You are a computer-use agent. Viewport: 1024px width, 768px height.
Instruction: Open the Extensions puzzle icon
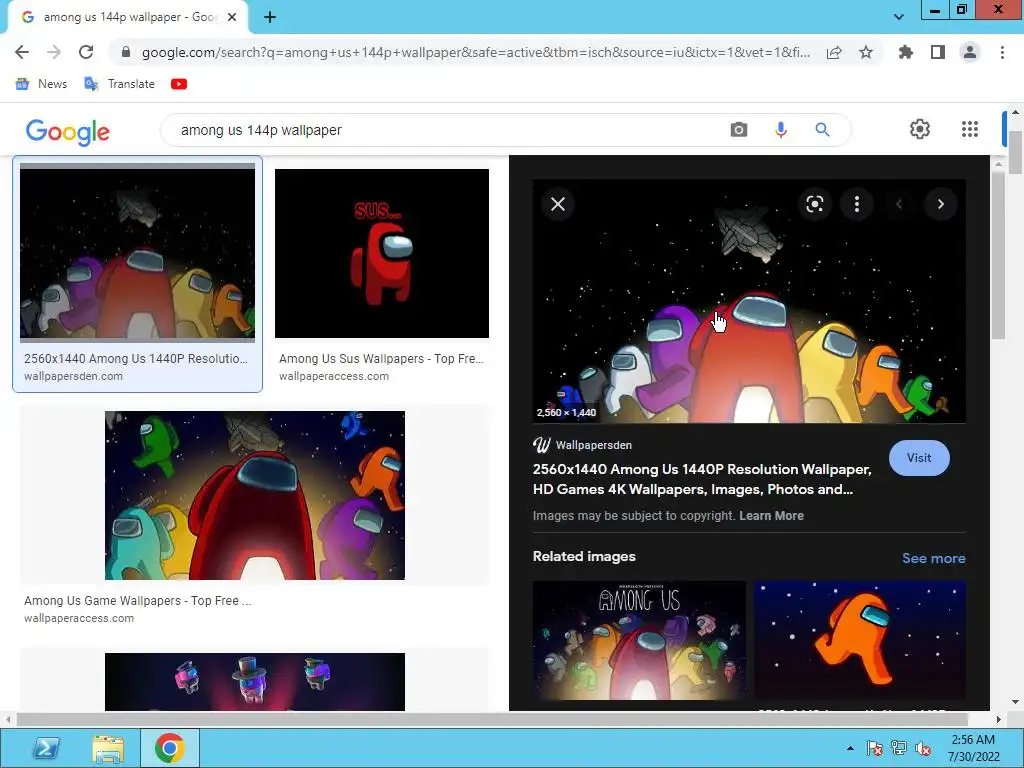point(905,52)
